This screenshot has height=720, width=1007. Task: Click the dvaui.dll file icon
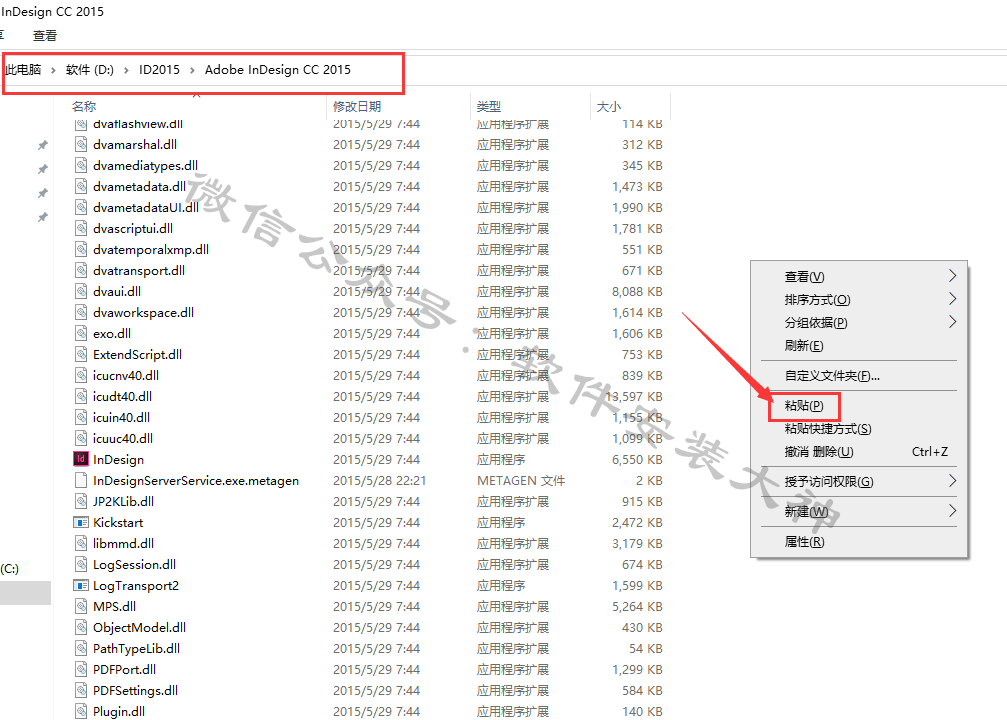(x=81, y=291)
